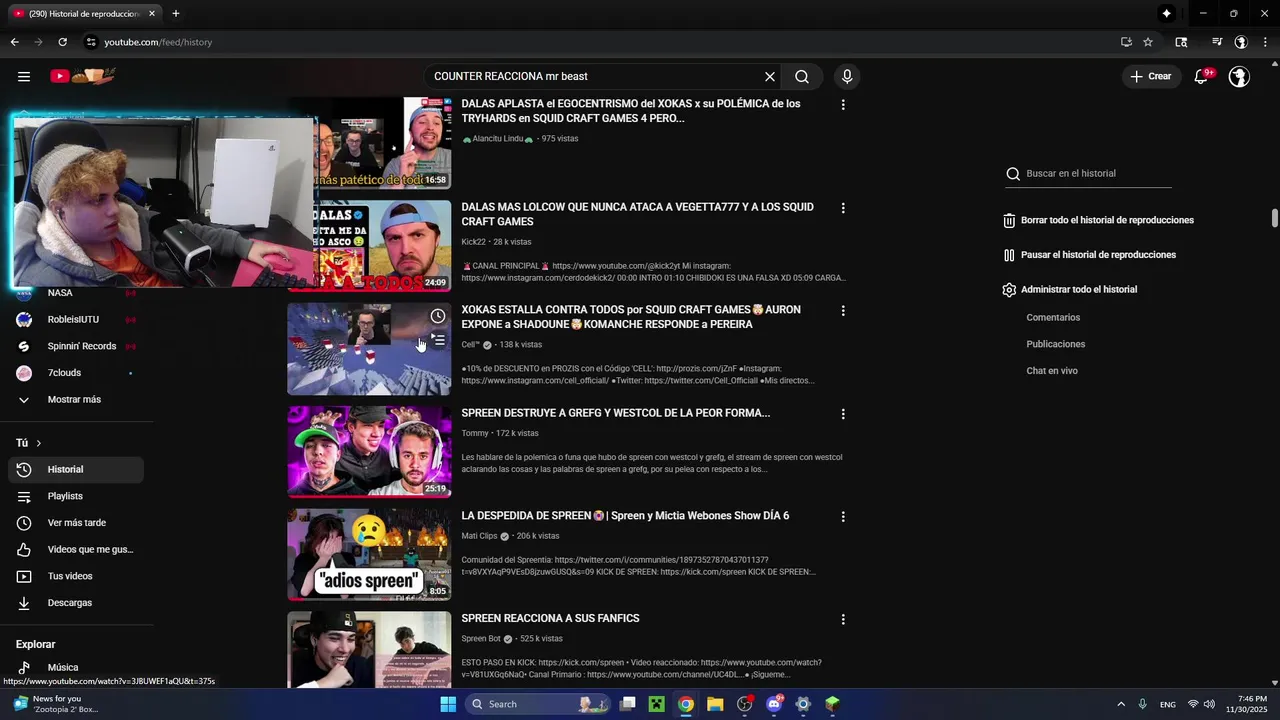Open the Crear create menu
Image resolution: width=1280 pixels, height=720 pixels.
point(1151,76)
